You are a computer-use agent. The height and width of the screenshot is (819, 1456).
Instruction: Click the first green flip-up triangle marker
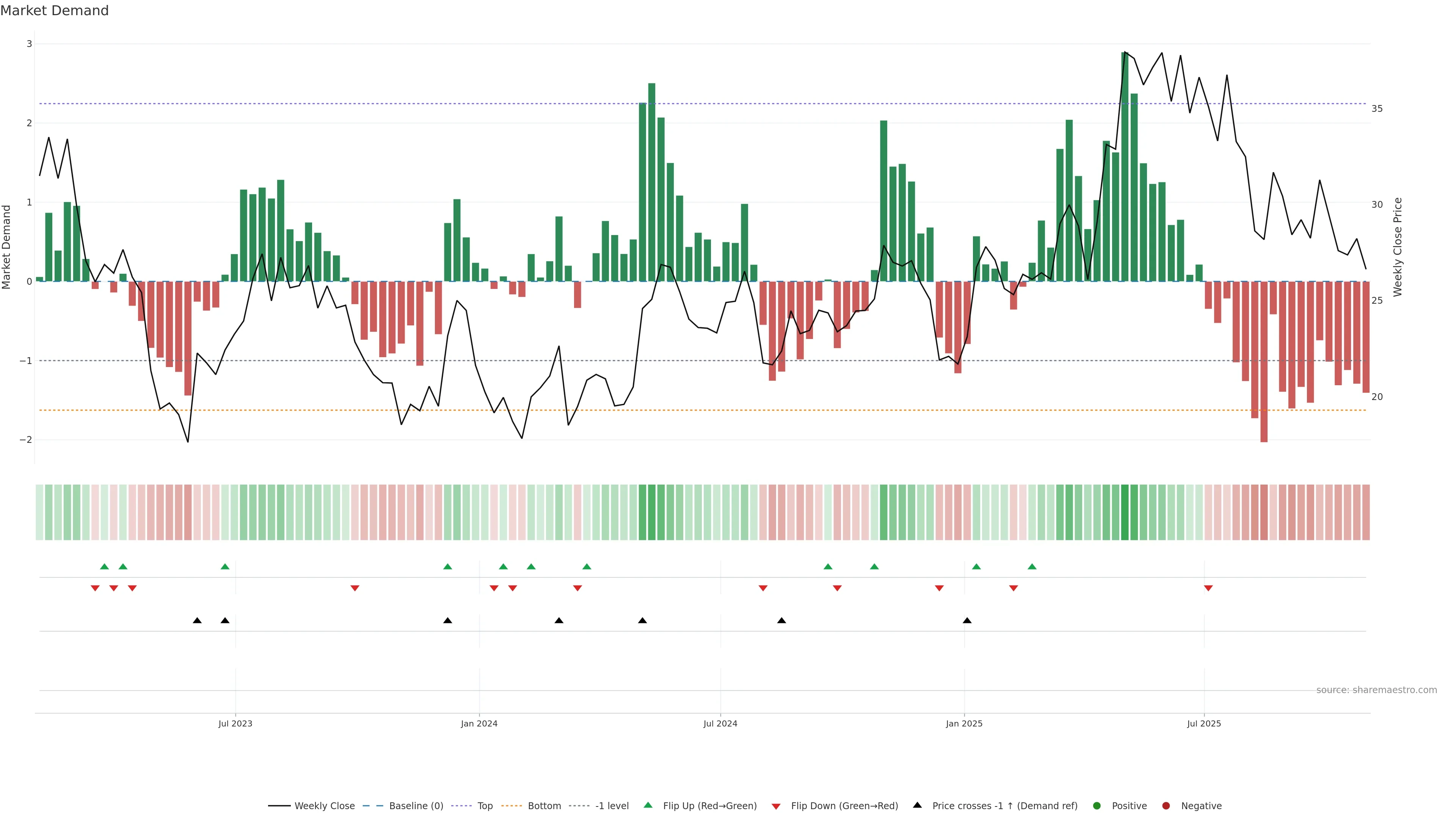click(105, 566)
